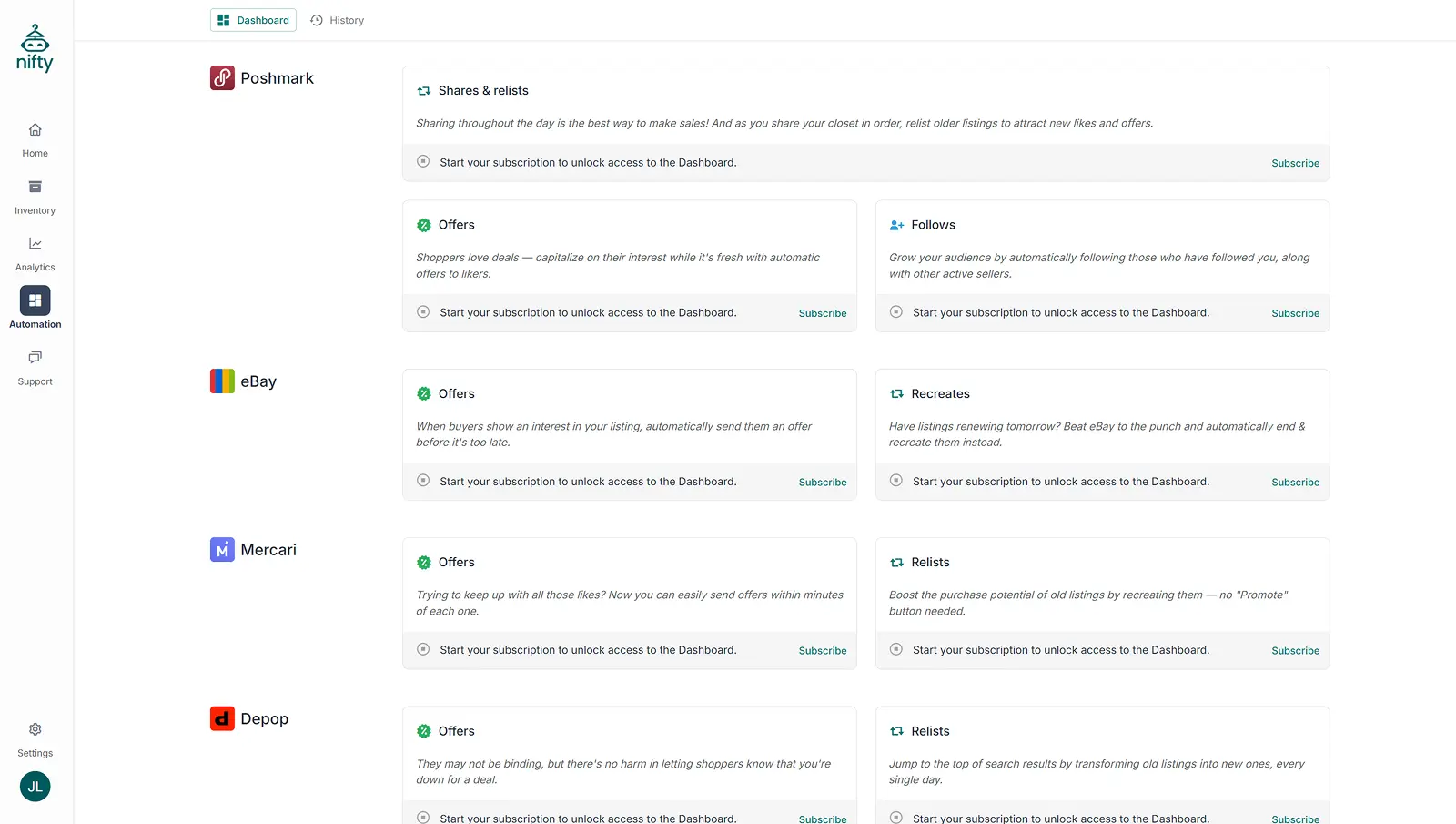This screenshot has height=824, width=1456.
Task: Click the Shares & relists title
Action: (x=483, y=91)
